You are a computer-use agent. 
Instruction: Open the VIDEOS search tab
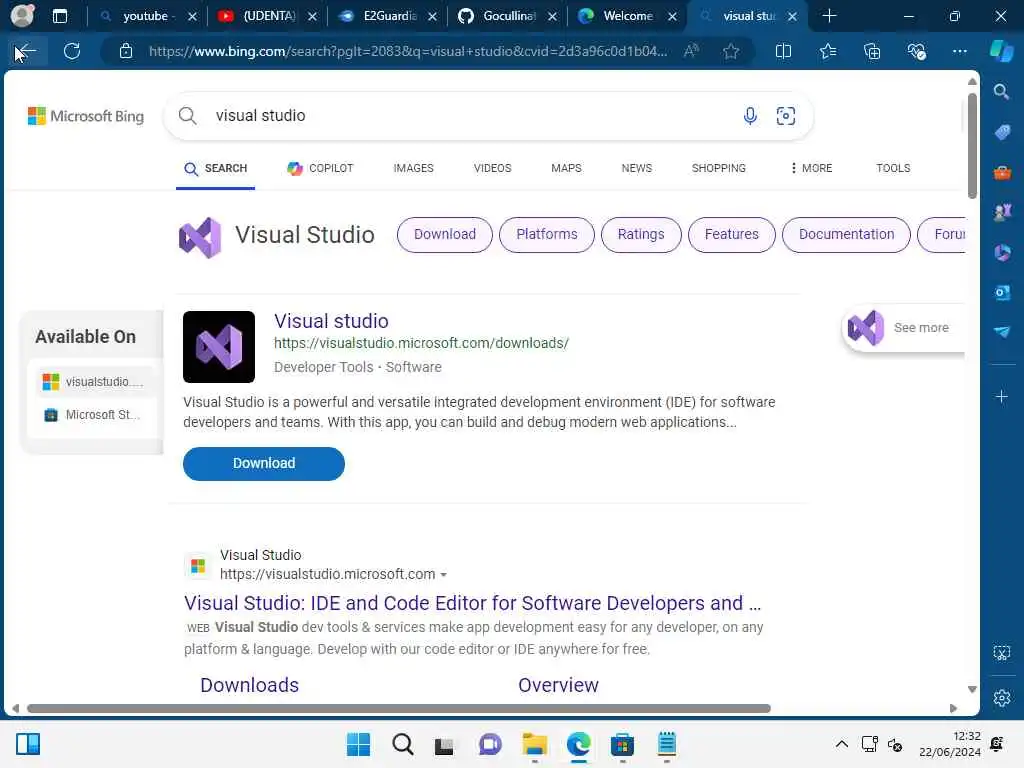pos(492,168)
